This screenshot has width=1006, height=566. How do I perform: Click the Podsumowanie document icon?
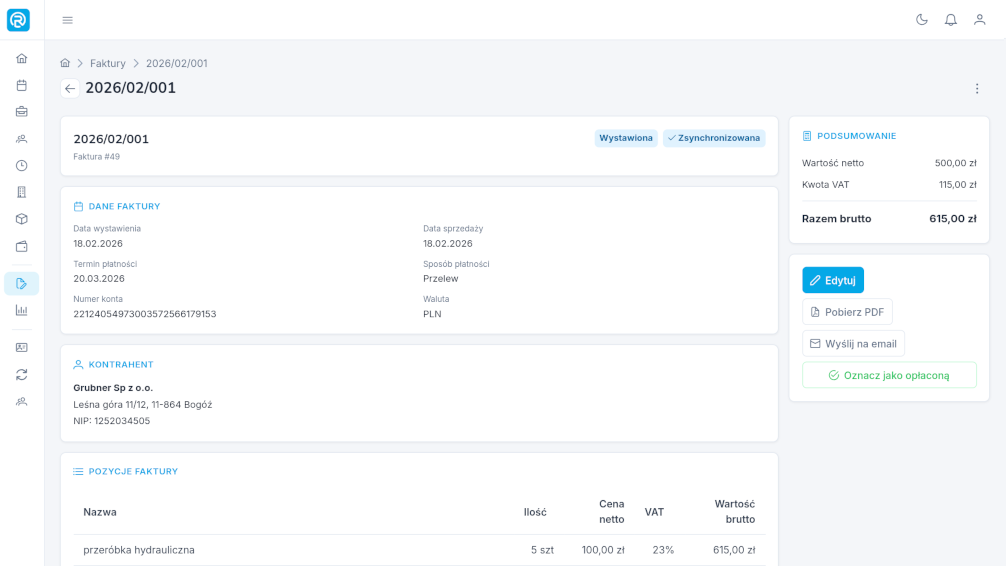(x=807, y=136)
